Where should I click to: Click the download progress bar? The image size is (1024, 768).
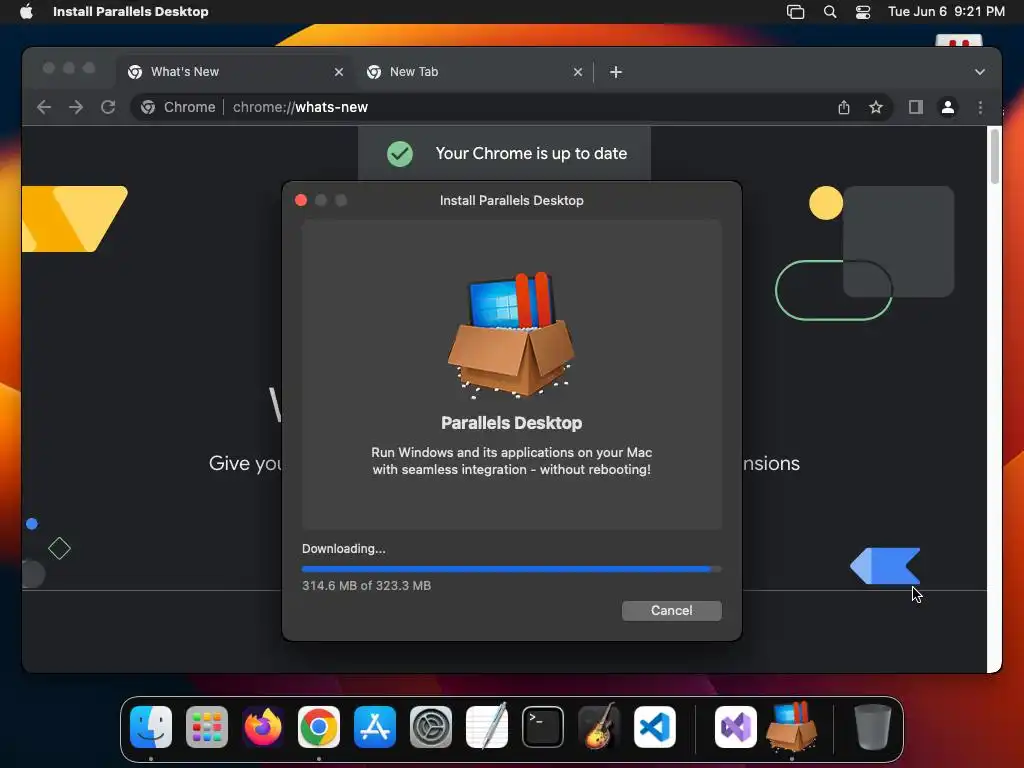511,569
